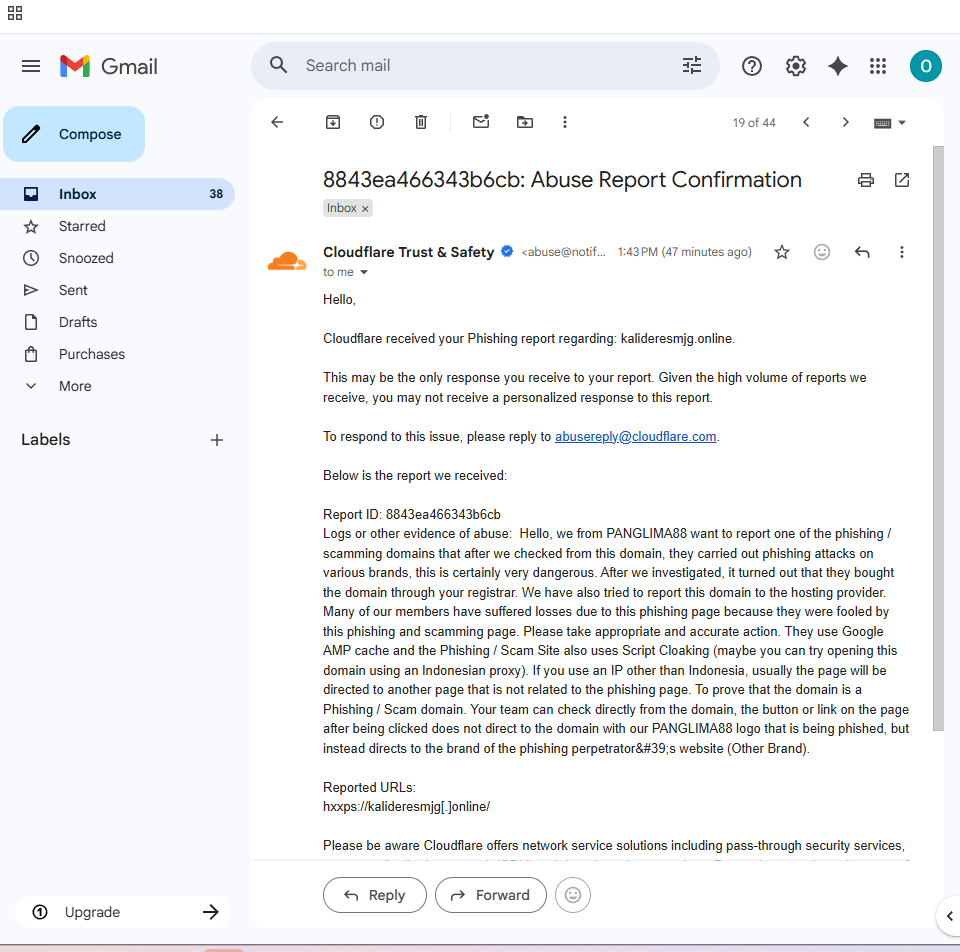The width and height of the screenshot is (960, 952).
Task: Show search options filter icon
Action: [692, 66]
